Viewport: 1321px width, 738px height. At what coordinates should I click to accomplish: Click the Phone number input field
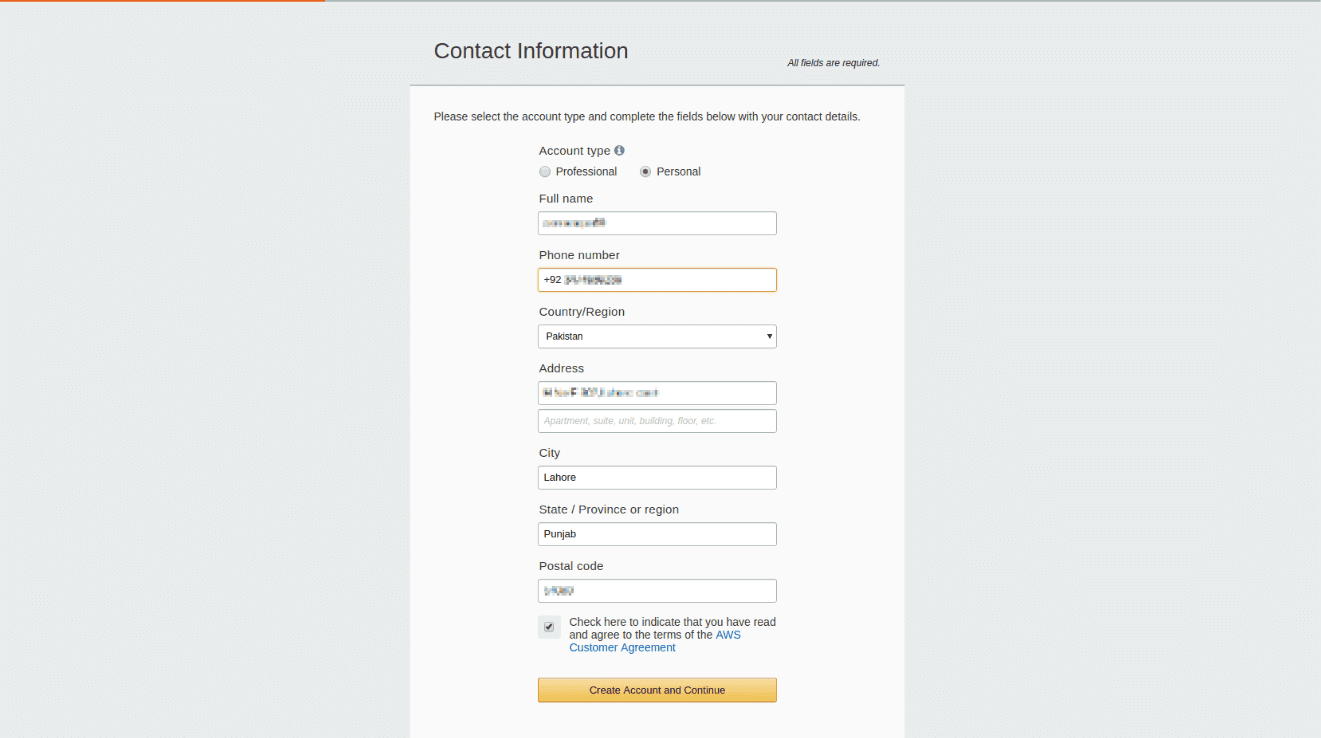point(657,279)
